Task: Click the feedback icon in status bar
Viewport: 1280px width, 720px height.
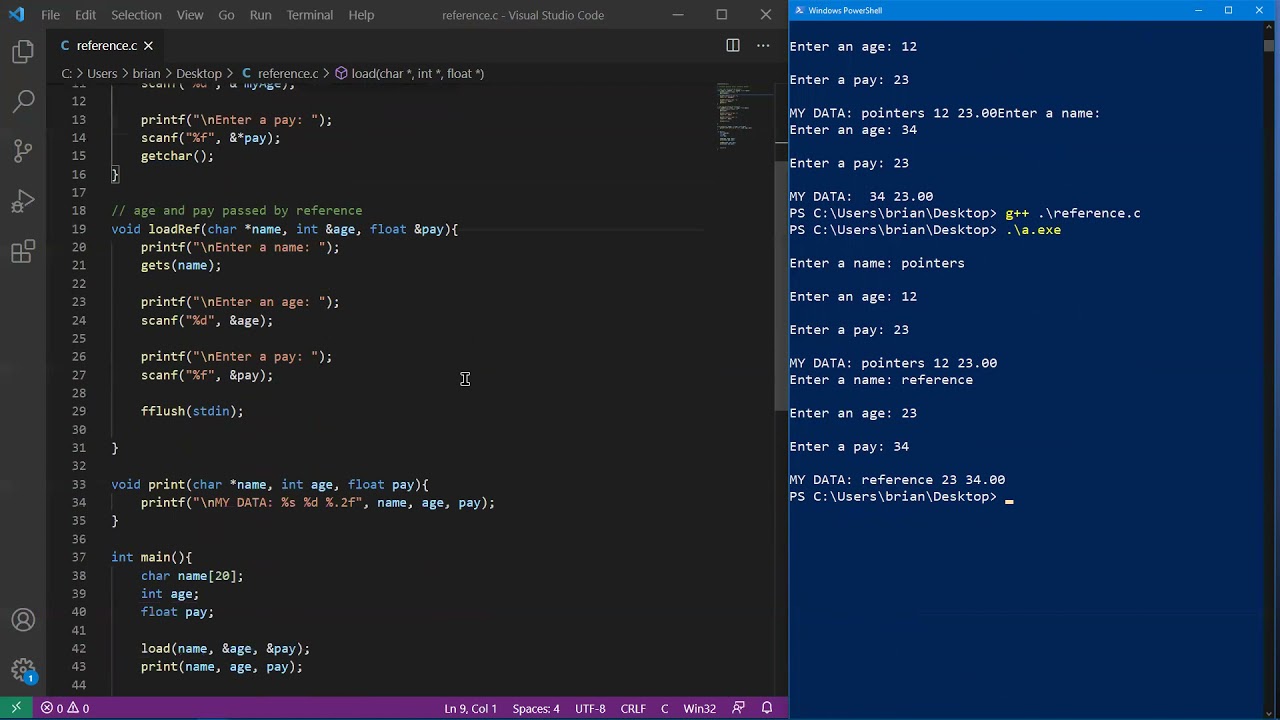Action: pyautogui.click(x=738, y=708)
